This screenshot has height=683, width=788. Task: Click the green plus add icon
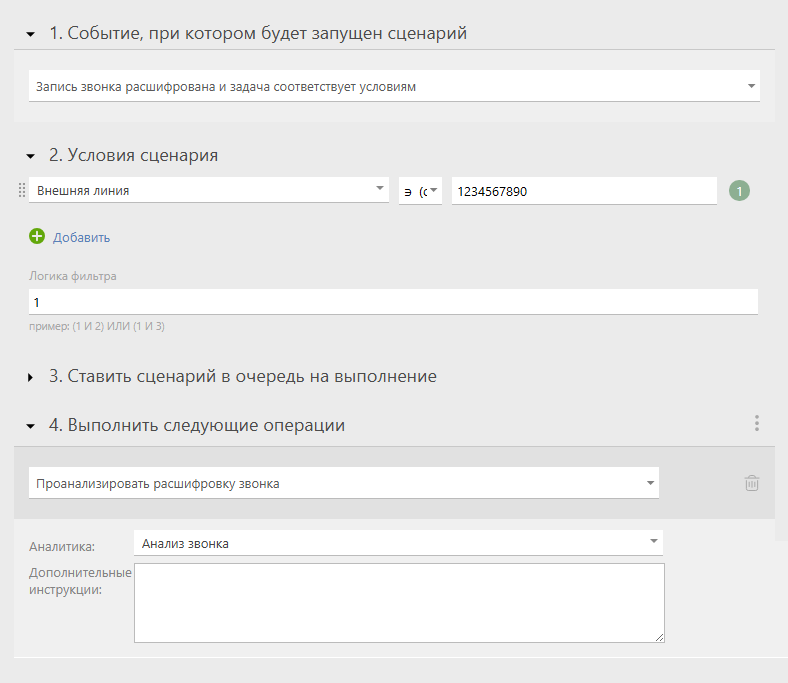tap(37, 236)
